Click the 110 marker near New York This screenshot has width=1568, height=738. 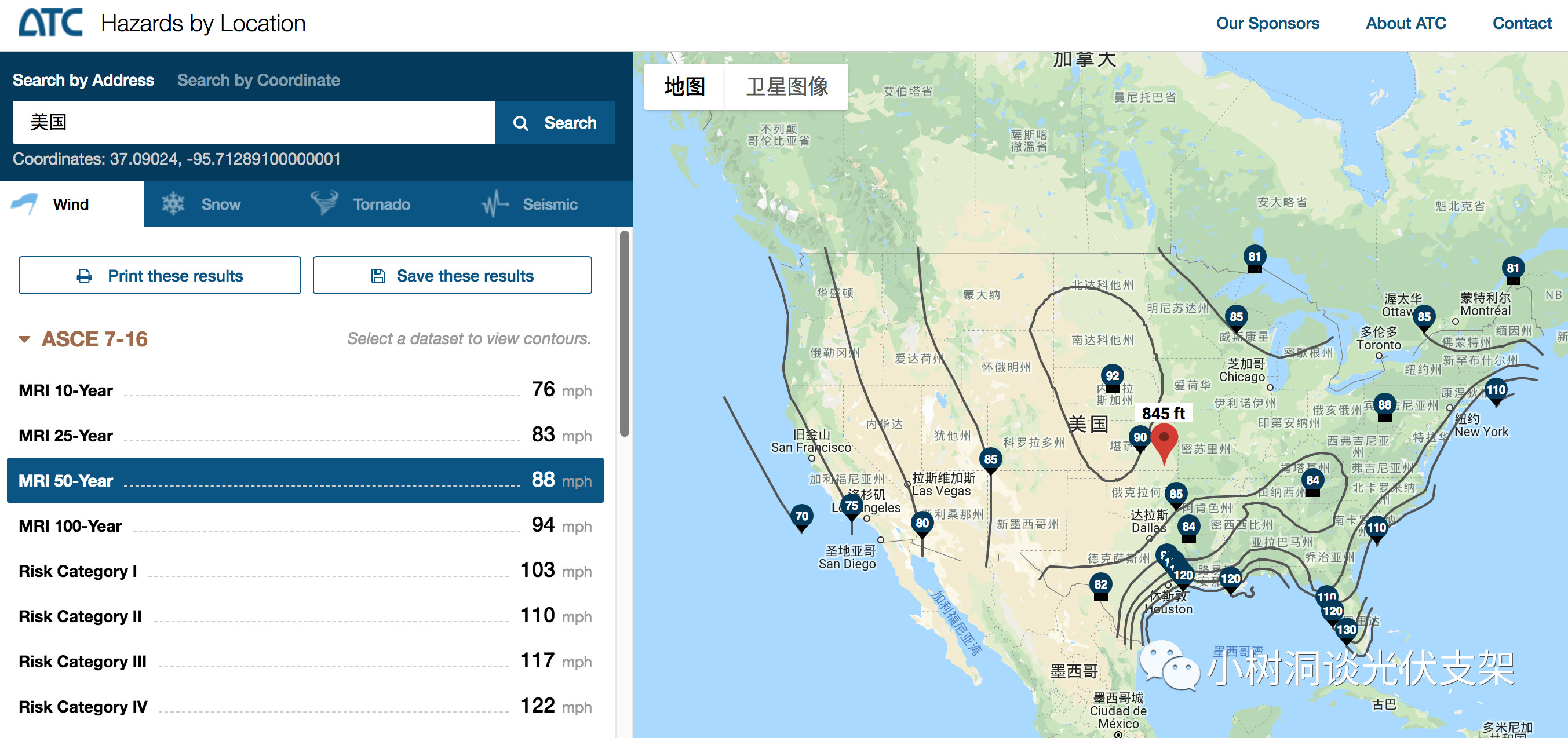(x=1496, y=391)
